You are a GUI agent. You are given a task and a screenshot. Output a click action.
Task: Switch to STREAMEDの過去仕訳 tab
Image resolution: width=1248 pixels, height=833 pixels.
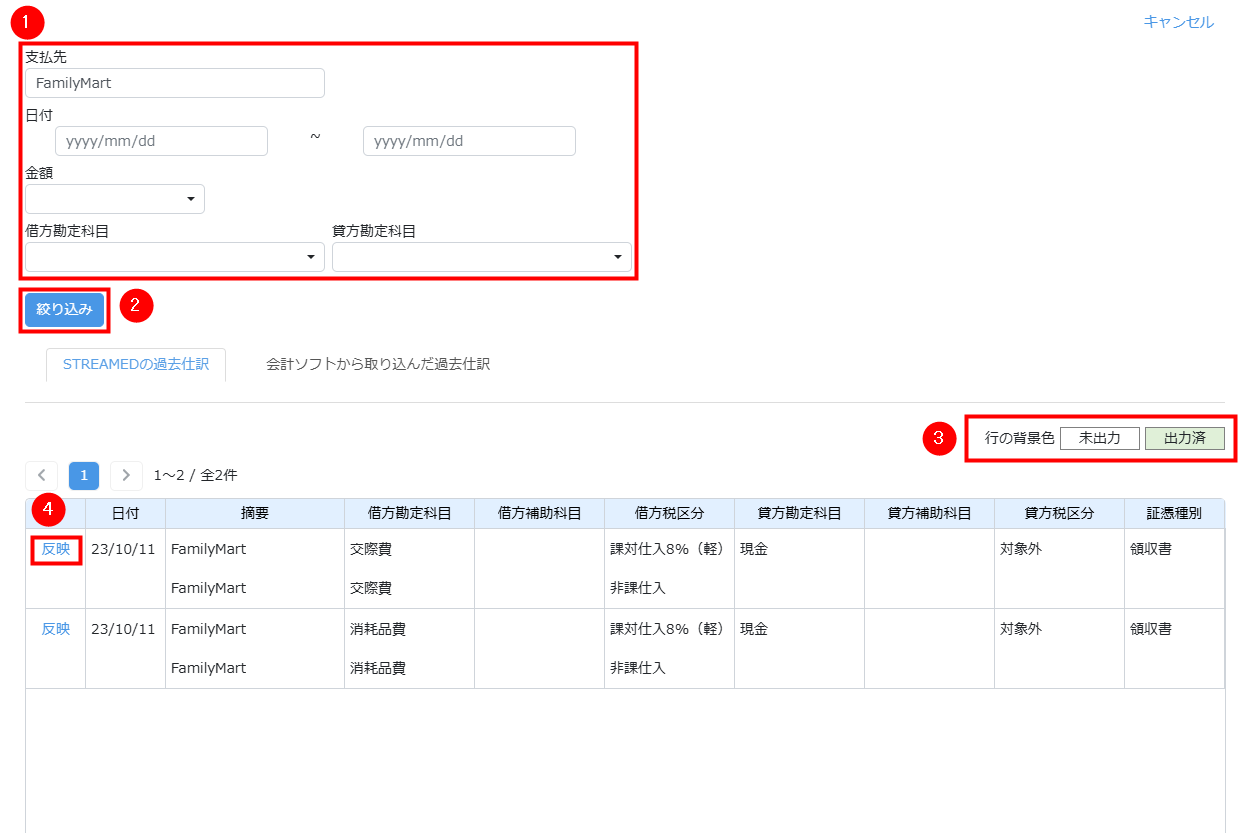coord(136,364)
